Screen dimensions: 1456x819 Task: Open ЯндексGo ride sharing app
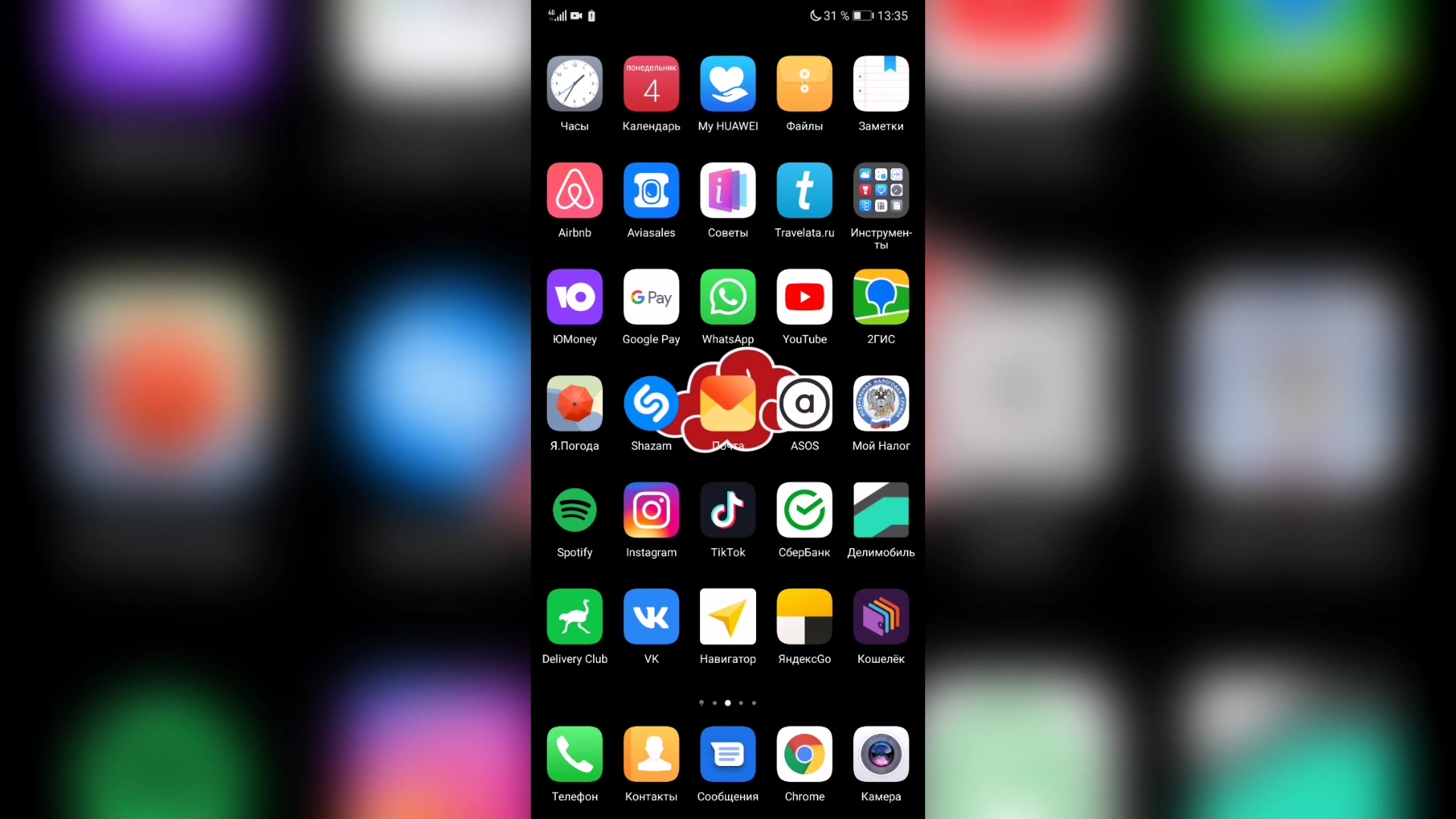805,617
